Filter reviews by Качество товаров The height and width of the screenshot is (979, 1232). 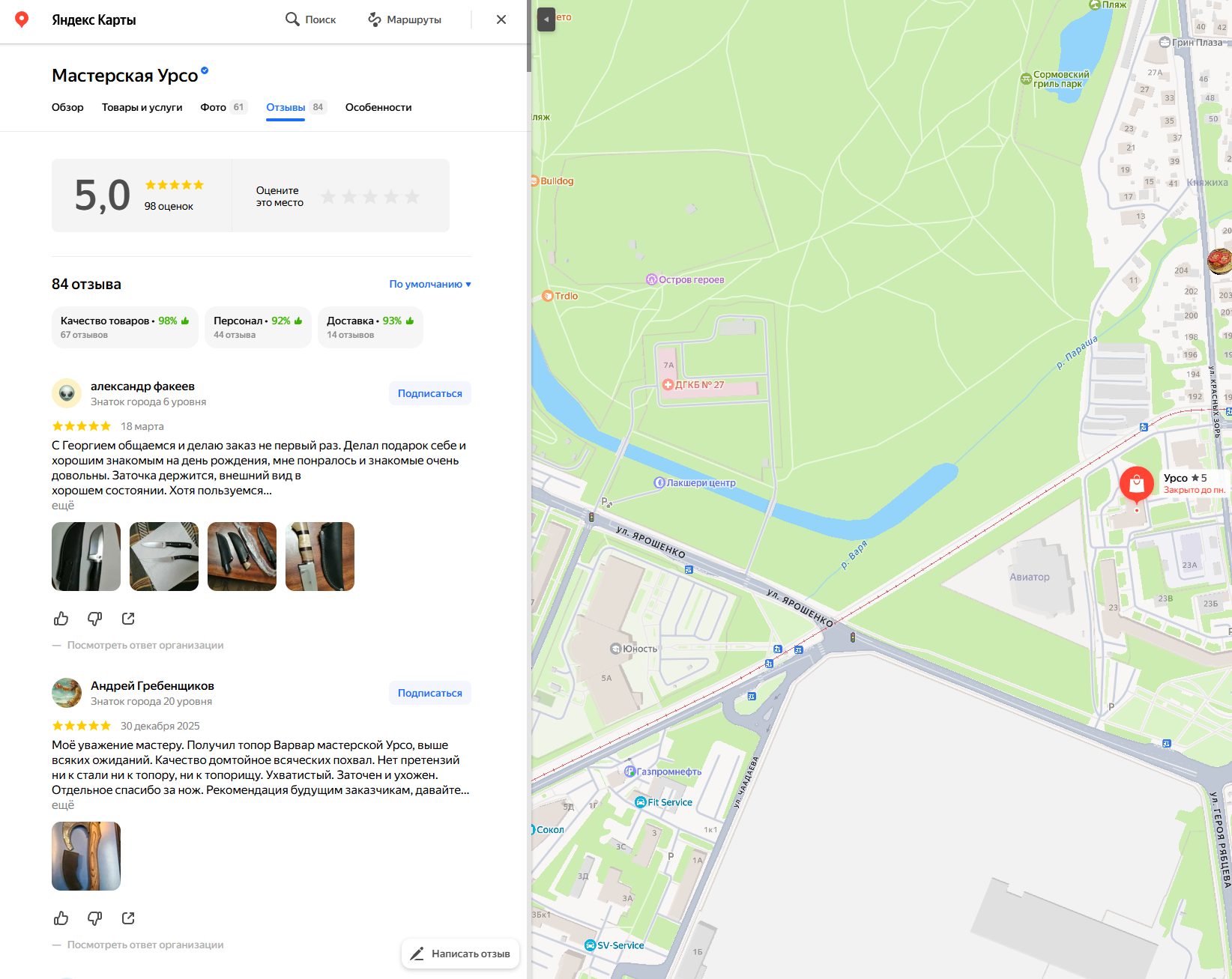click(125, 327)
